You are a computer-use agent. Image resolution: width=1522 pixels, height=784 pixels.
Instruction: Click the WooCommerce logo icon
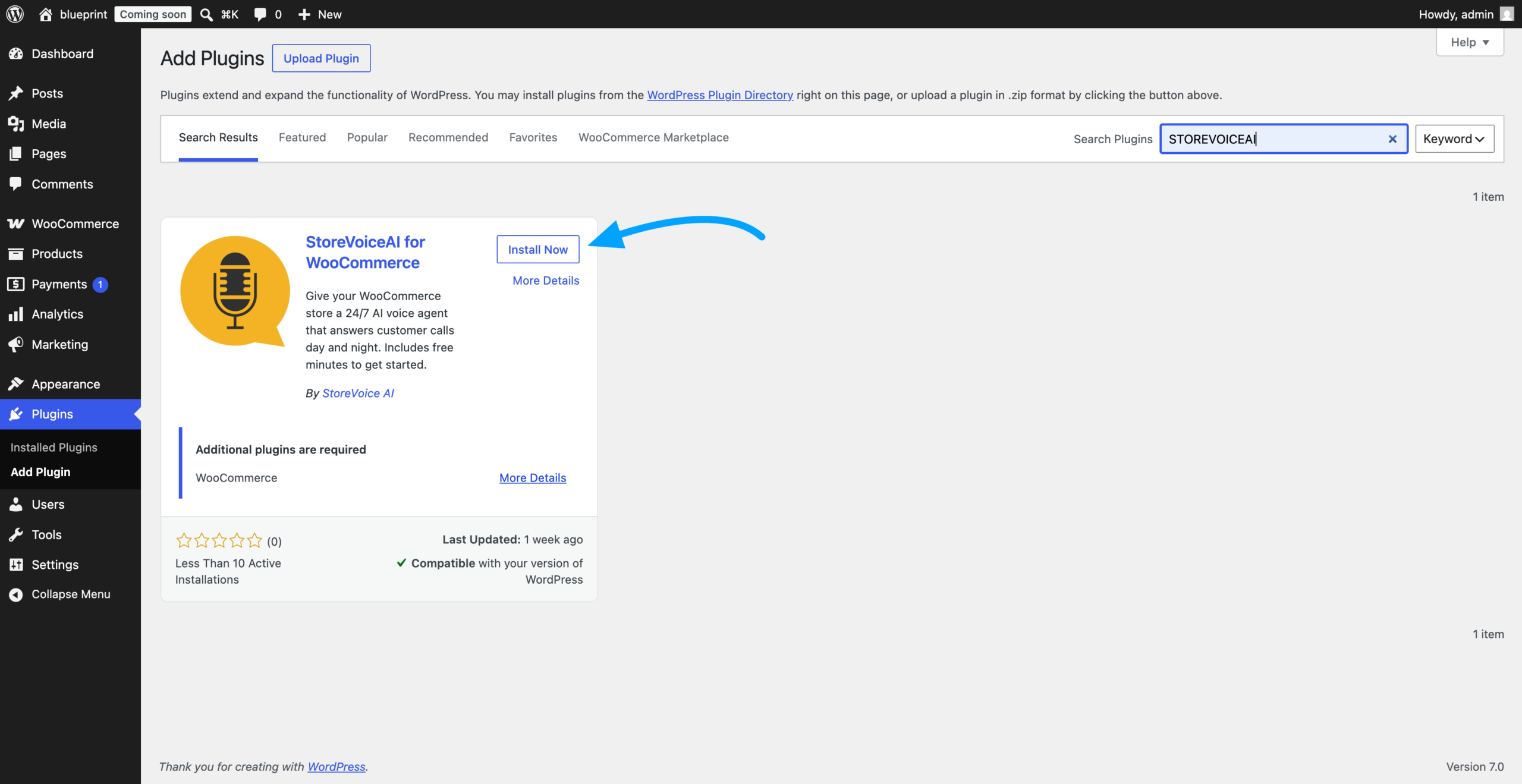coord(16,223)
